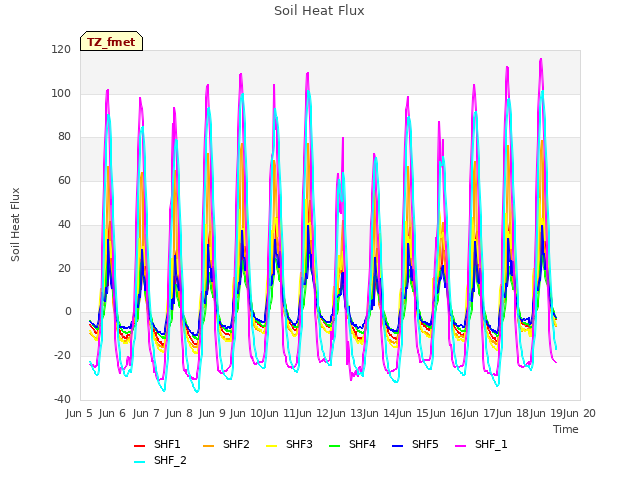Click the Jun 9 x-axis tick label
Screen dimensions: 640x480
[212, 413]
